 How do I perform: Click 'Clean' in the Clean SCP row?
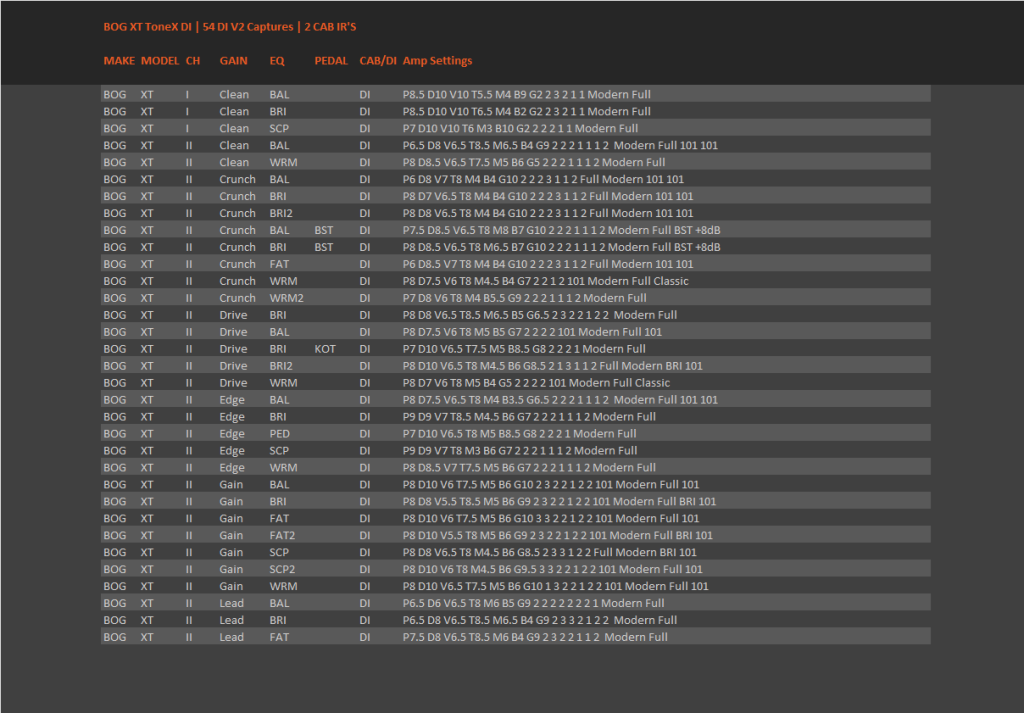click(x=234, y=129)
